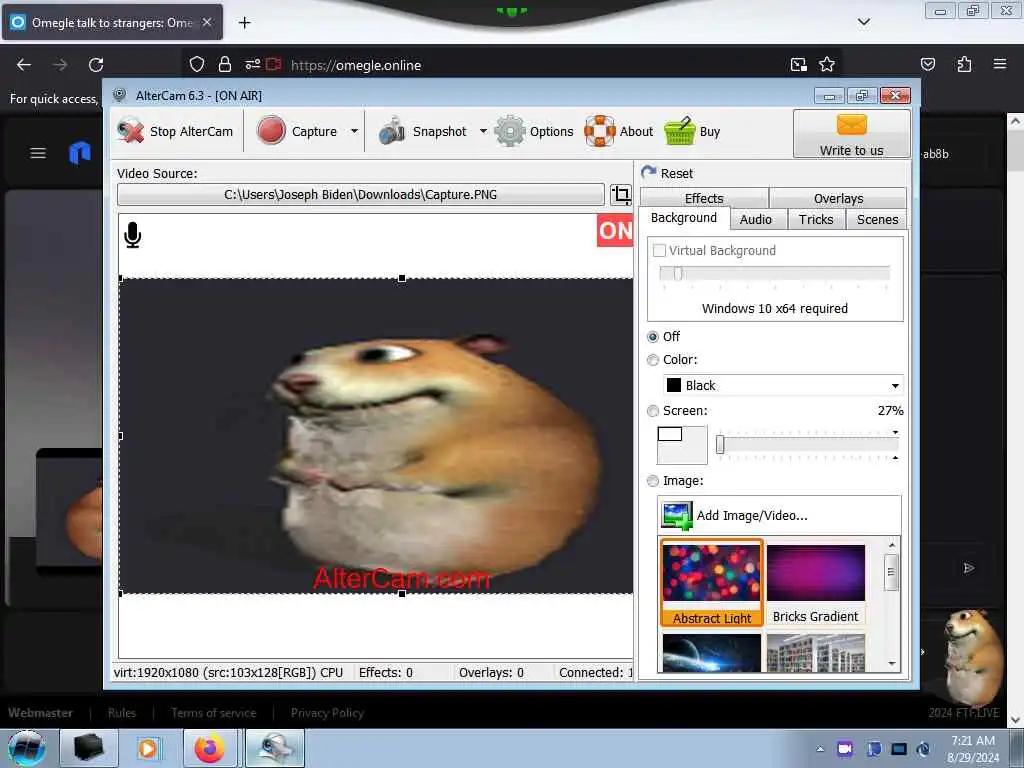Click the Omegle site blue logo

(80, 153)
